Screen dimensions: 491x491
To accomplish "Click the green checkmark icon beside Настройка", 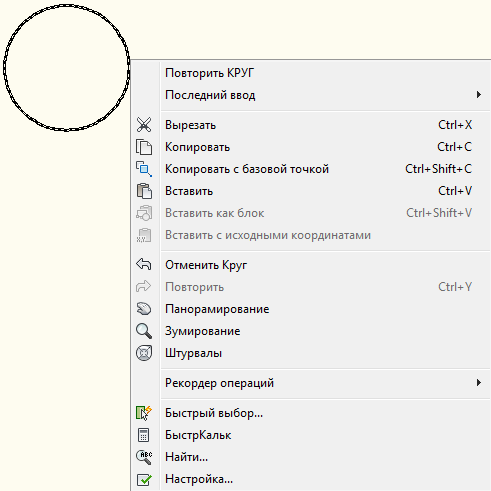I will [x=144, y=480].
